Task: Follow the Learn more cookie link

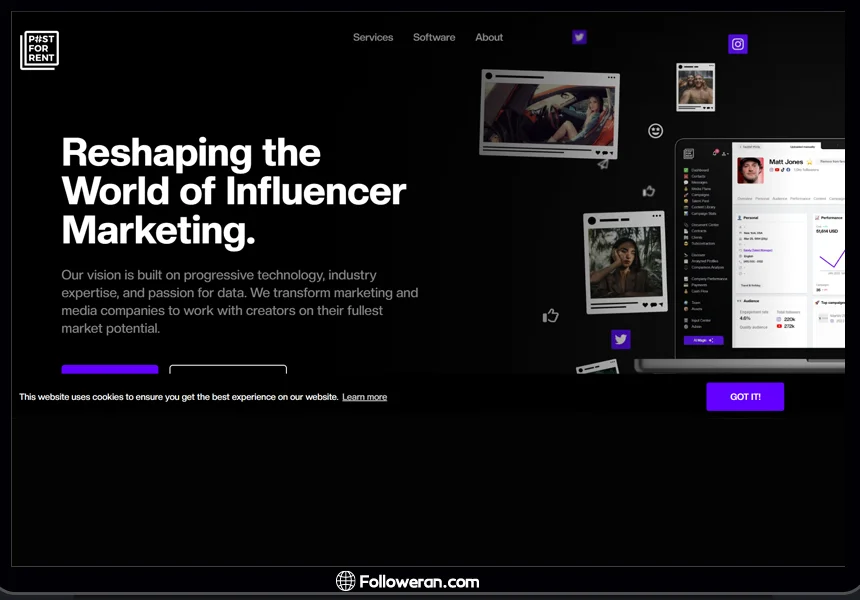Action: 364,397
